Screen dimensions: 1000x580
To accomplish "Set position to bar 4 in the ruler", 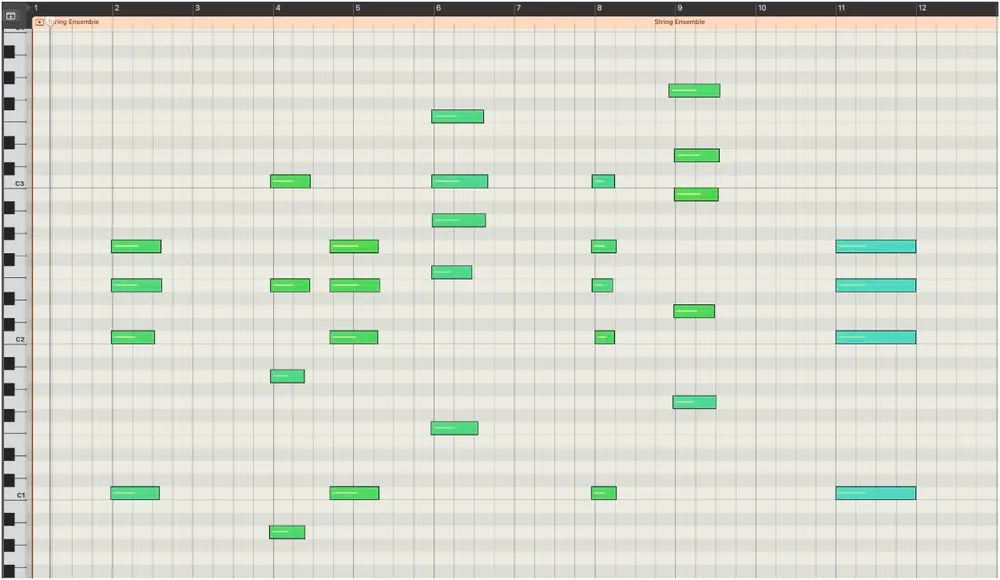I will coord(277,8).
